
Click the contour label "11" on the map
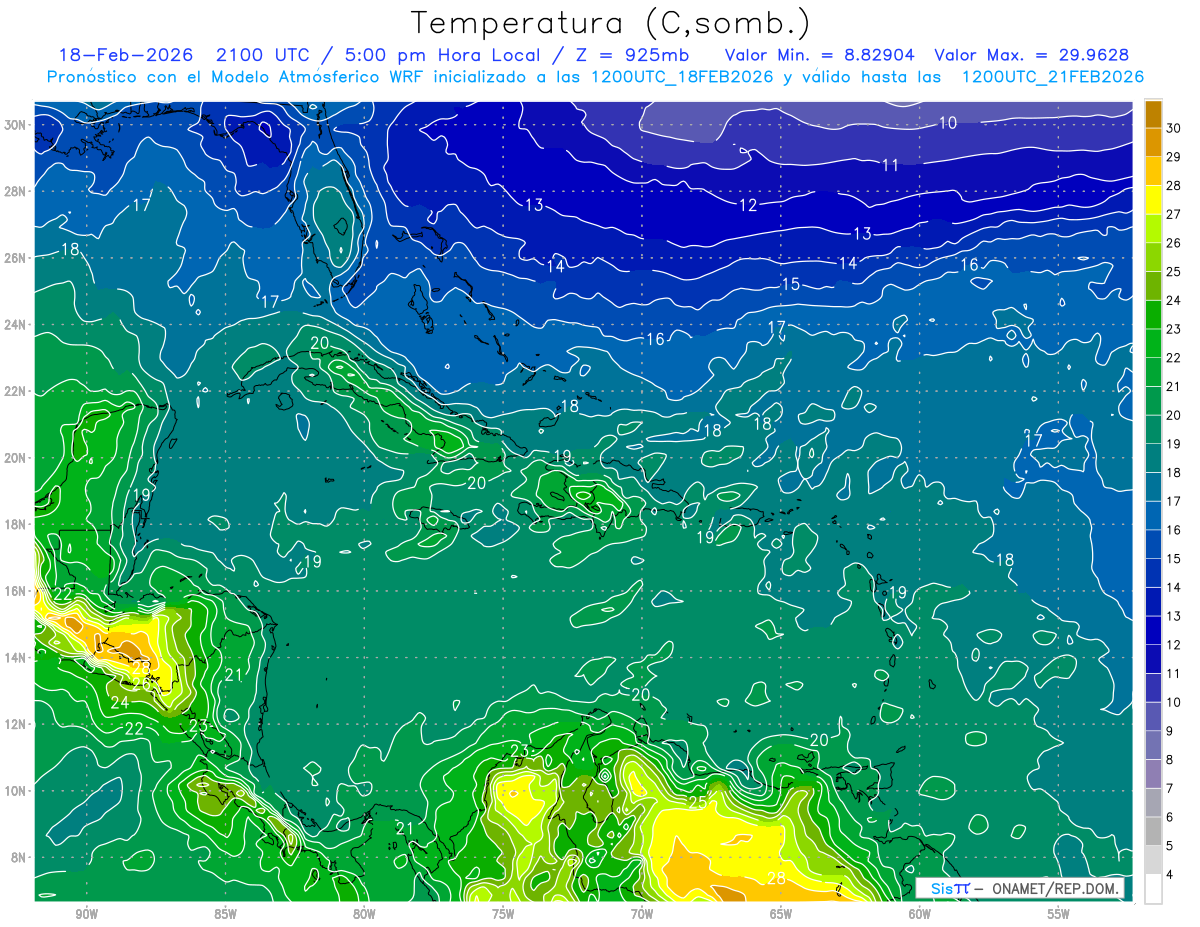(x=890, y=165)
